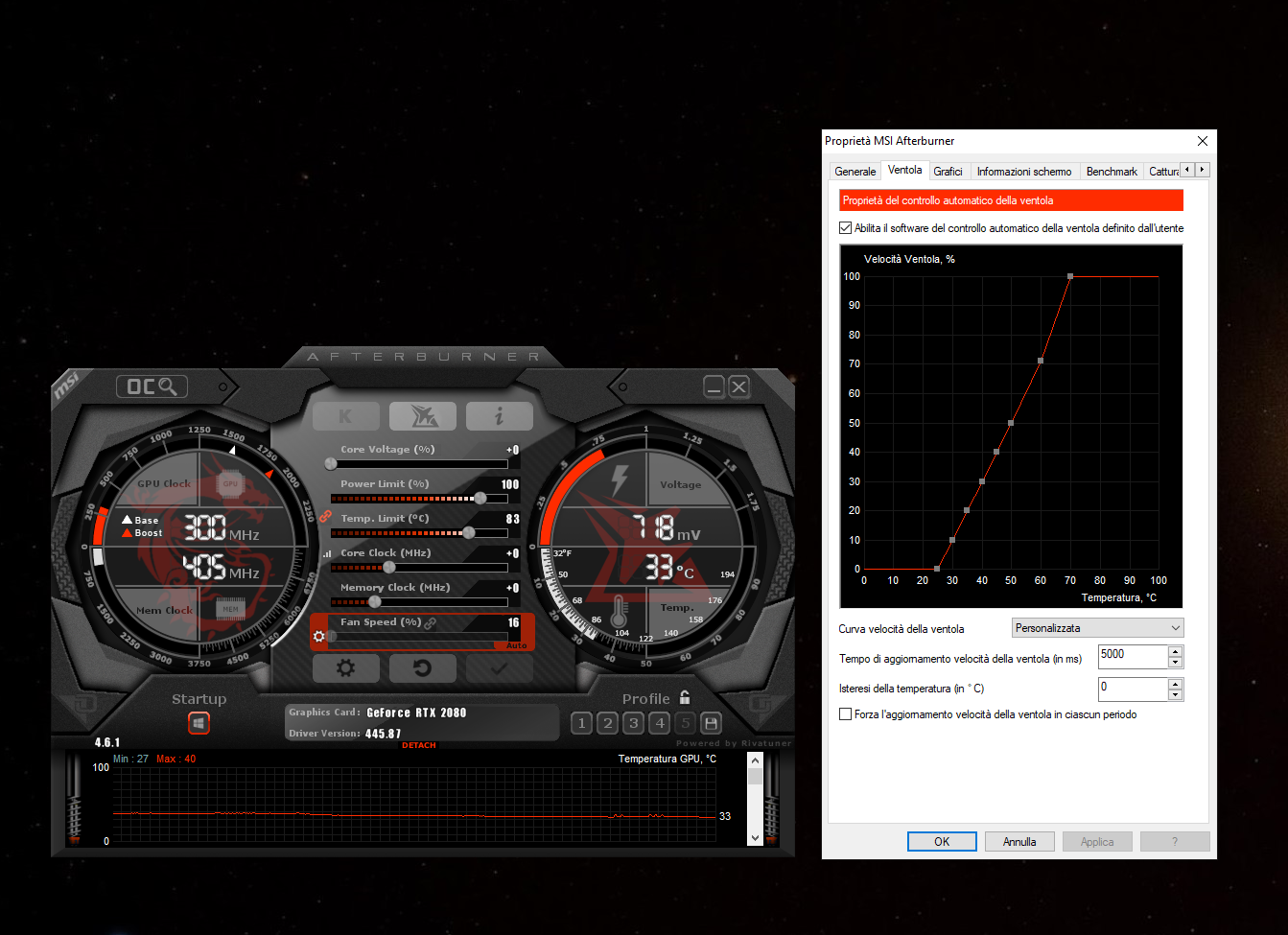
Task: Click the Memory Clock slider handle
Action: (375, 601)
